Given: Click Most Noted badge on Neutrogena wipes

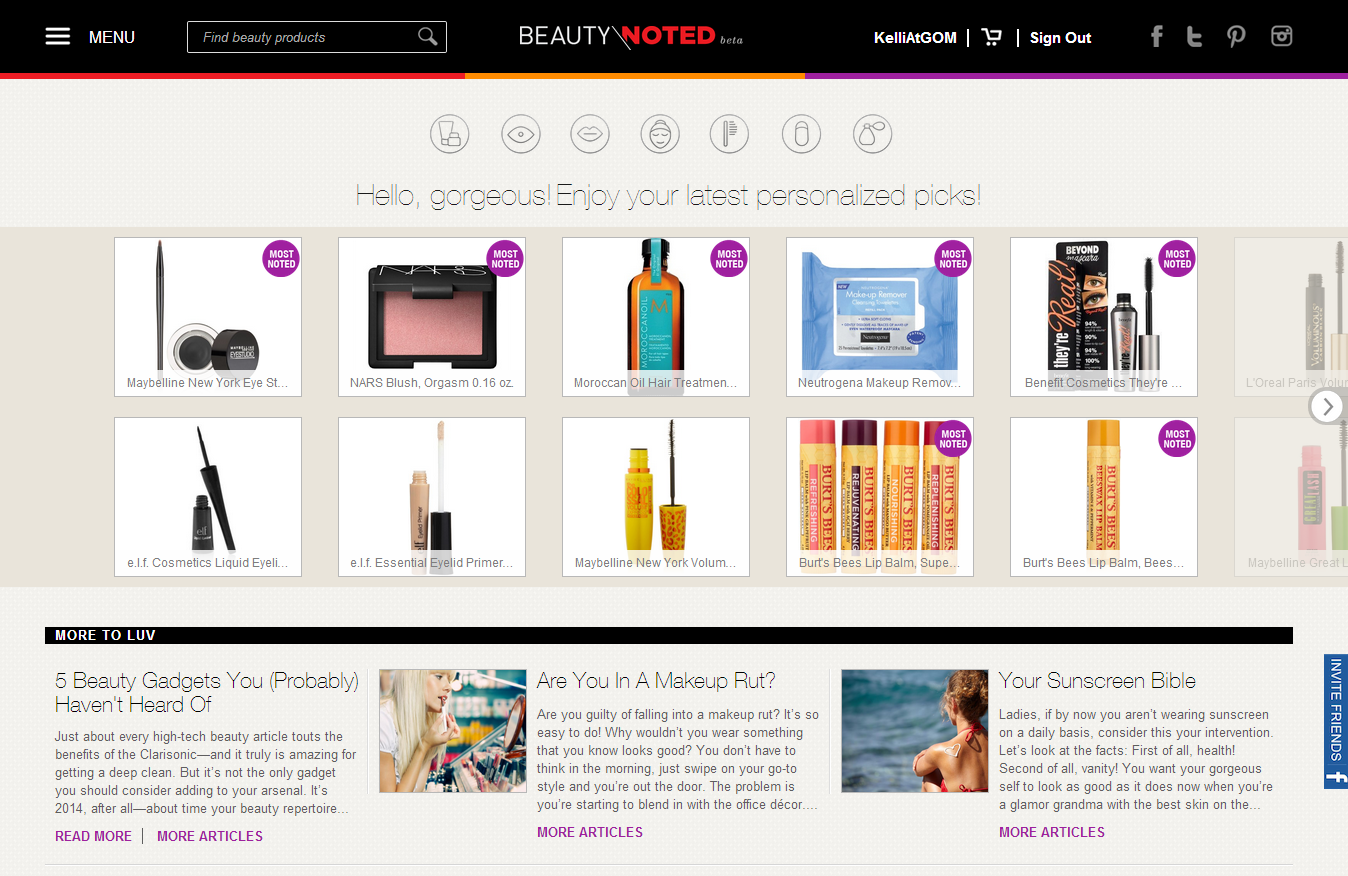Looking at the screenshot, I should 953,258.
